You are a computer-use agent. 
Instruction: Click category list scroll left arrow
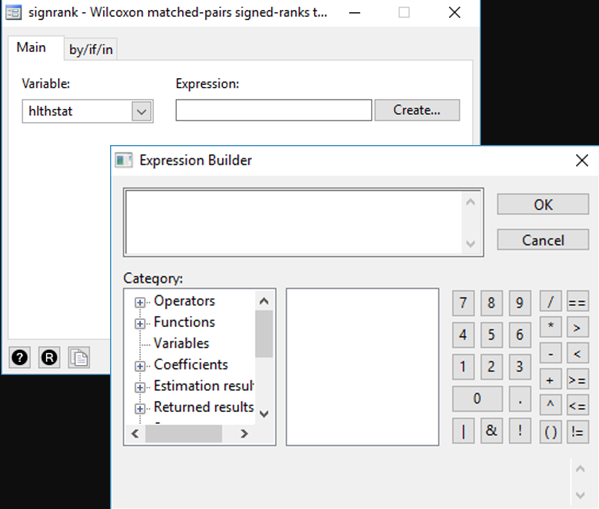135,434
